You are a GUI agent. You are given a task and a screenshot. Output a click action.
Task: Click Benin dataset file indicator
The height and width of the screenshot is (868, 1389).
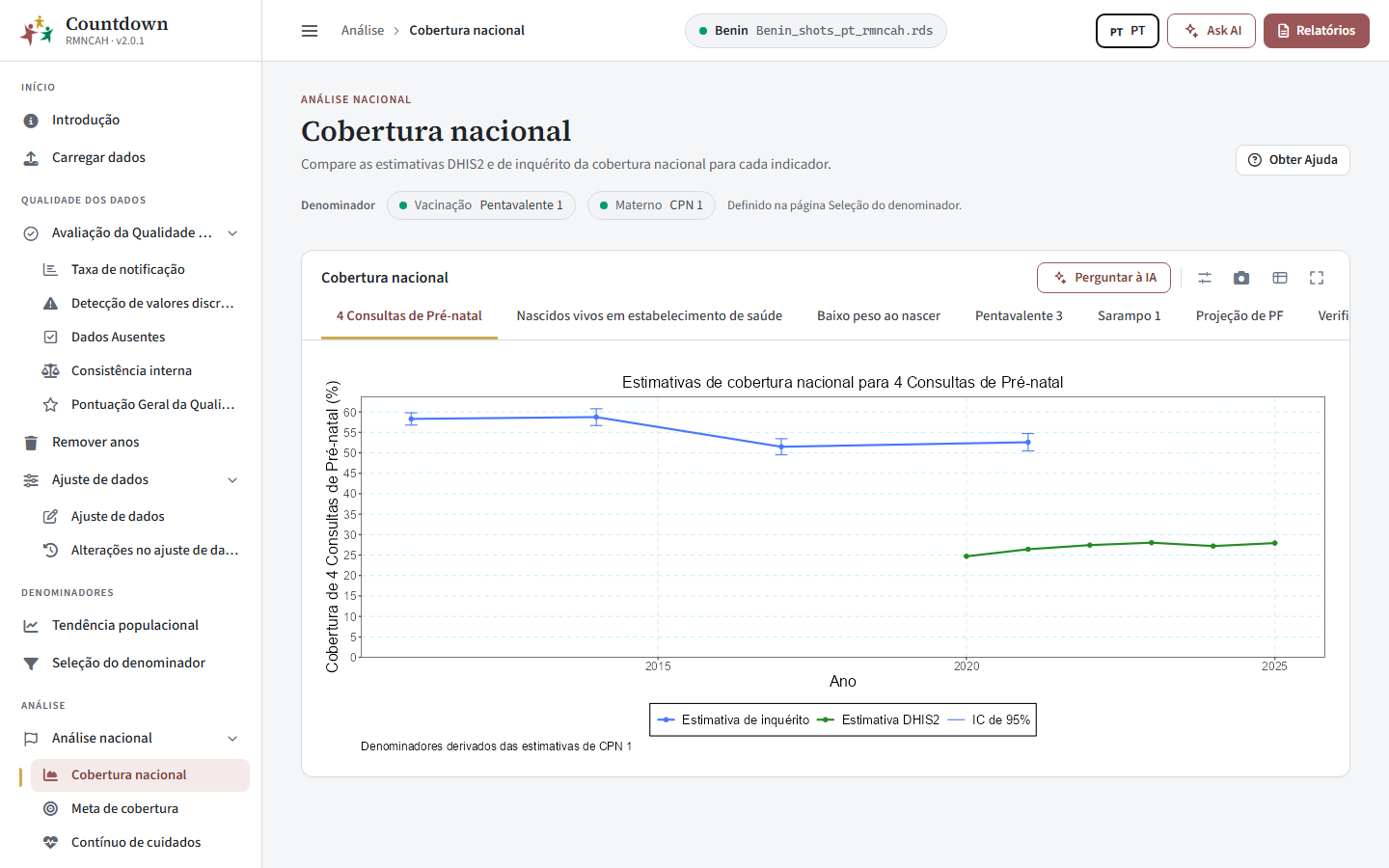click(816, 31)
